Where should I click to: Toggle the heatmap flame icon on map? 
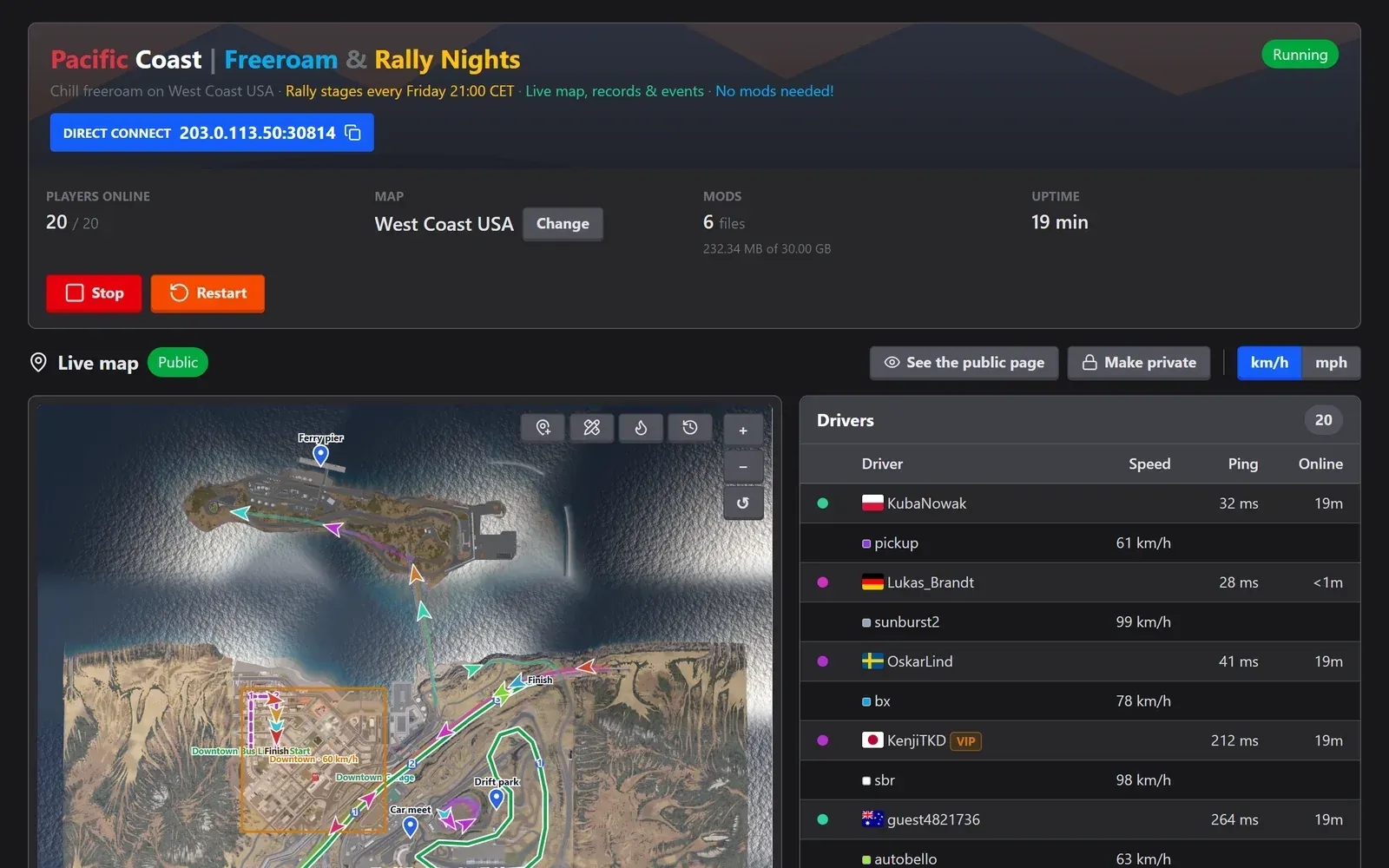pyautogui.click(x=641, y=428)
